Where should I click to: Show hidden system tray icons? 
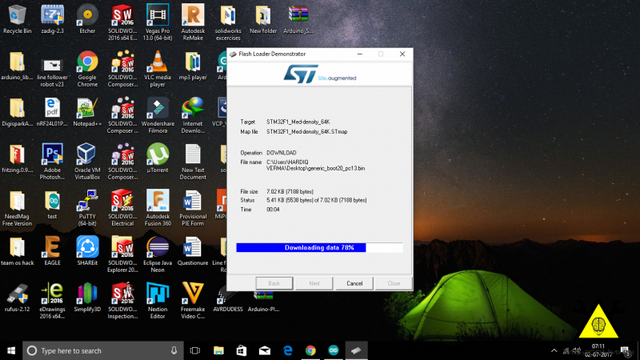554,351
